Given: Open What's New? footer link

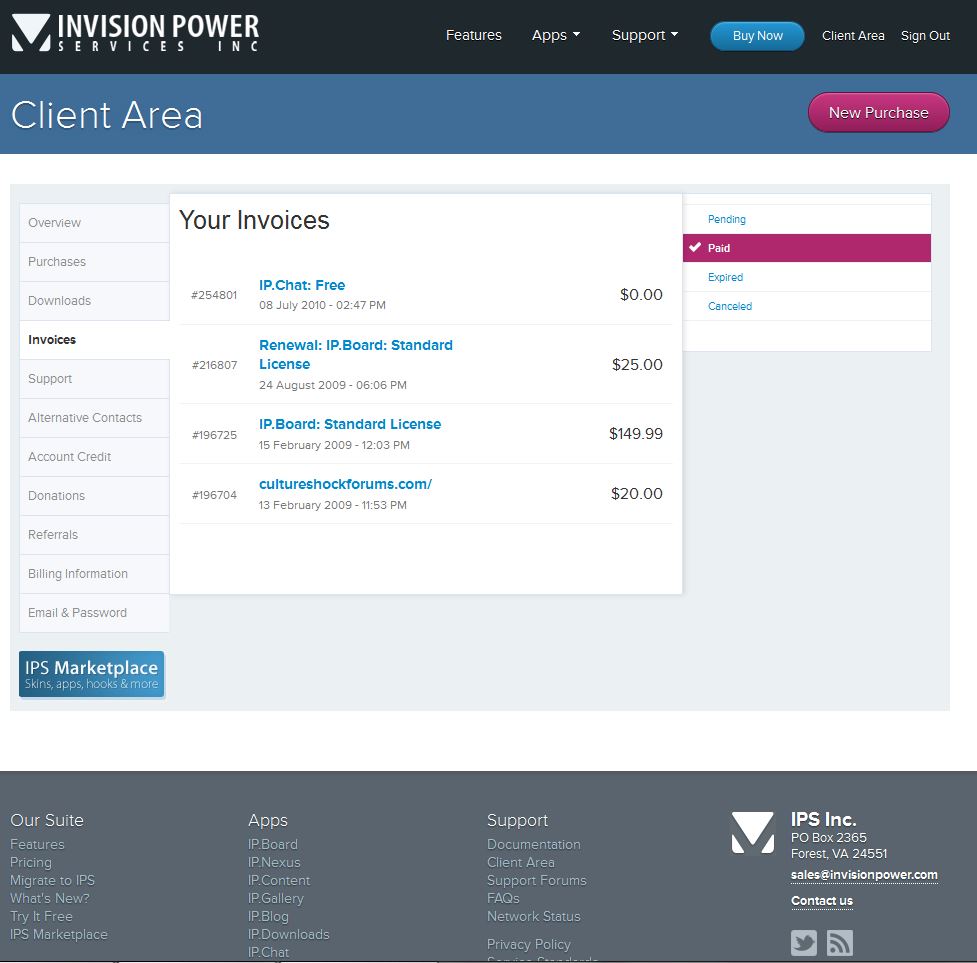Looking at the screenshot, I should tap(50, 898).
